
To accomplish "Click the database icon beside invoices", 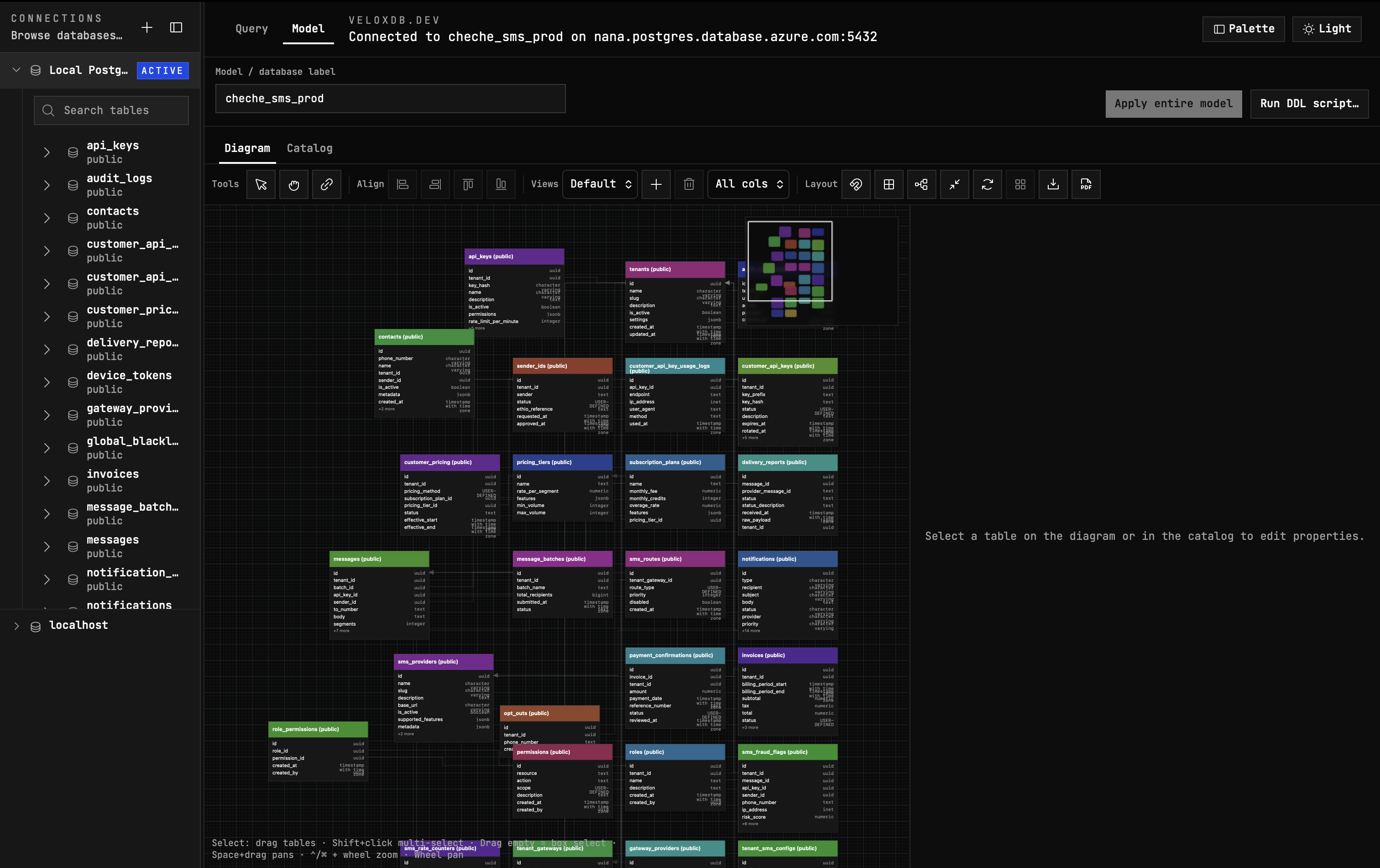I will pos(73,481).
